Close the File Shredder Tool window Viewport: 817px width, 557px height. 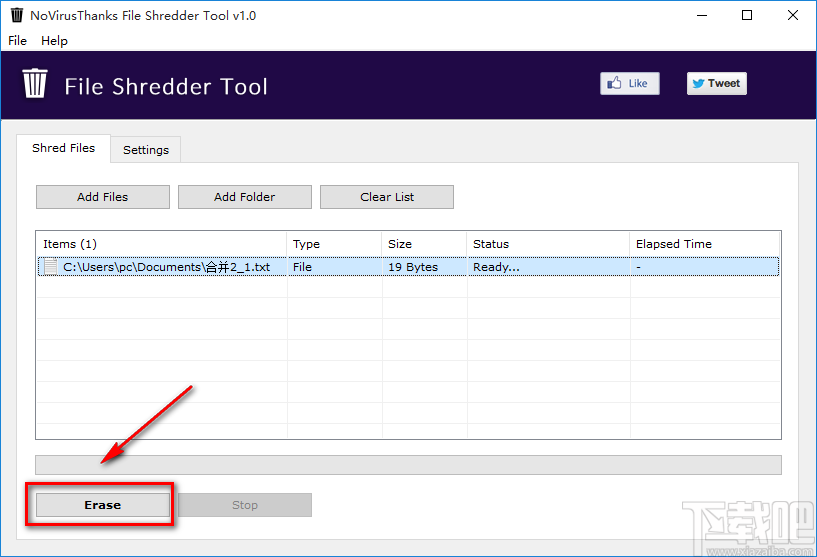coord(793,15)
